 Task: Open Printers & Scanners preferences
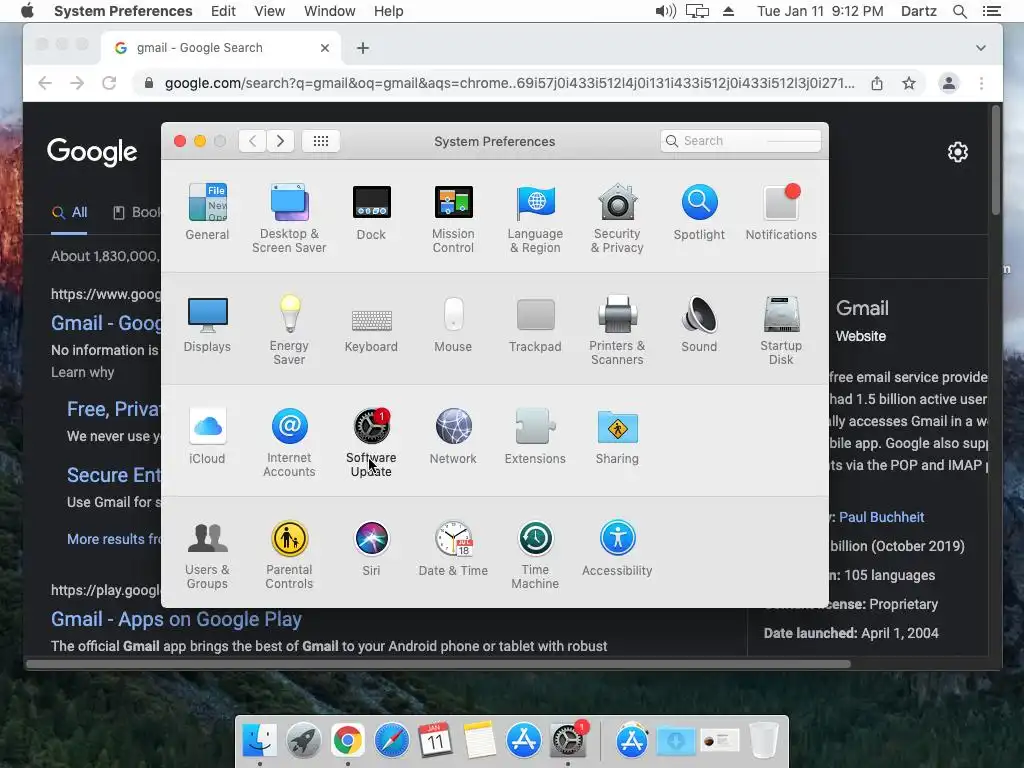(617, 330)
